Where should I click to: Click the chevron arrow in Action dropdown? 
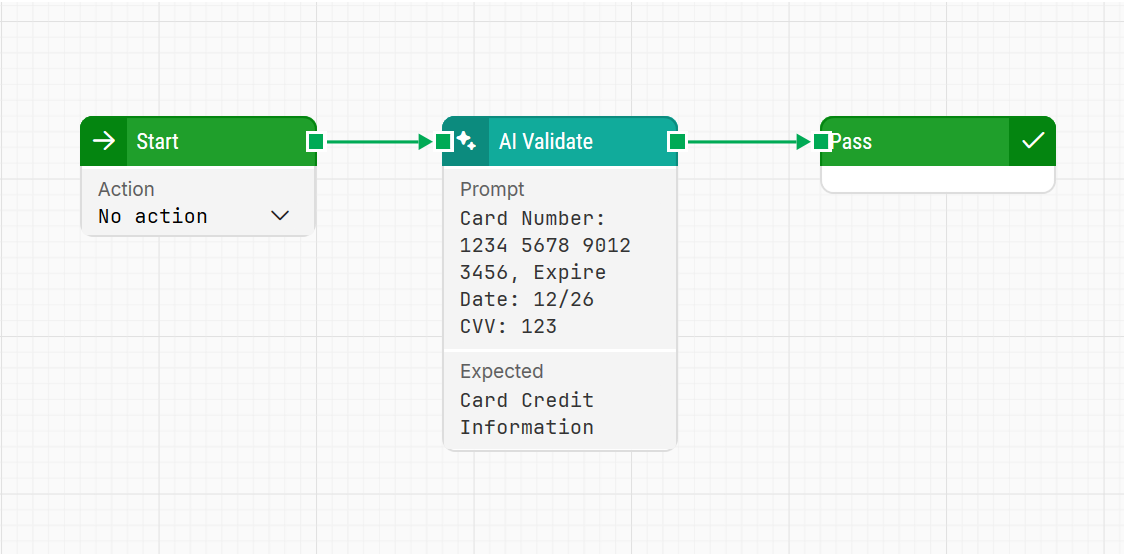click(280, 216)
